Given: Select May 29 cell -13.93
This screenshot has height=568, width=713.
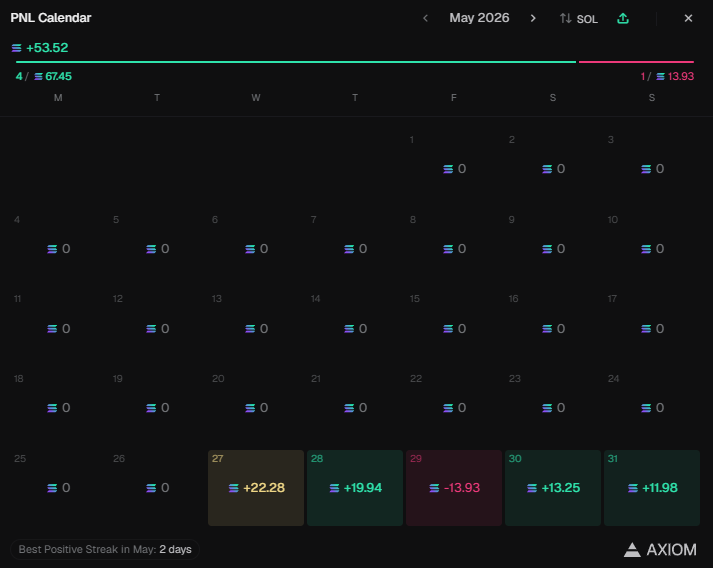Looking at the screenshot, I should coord(454,488).
